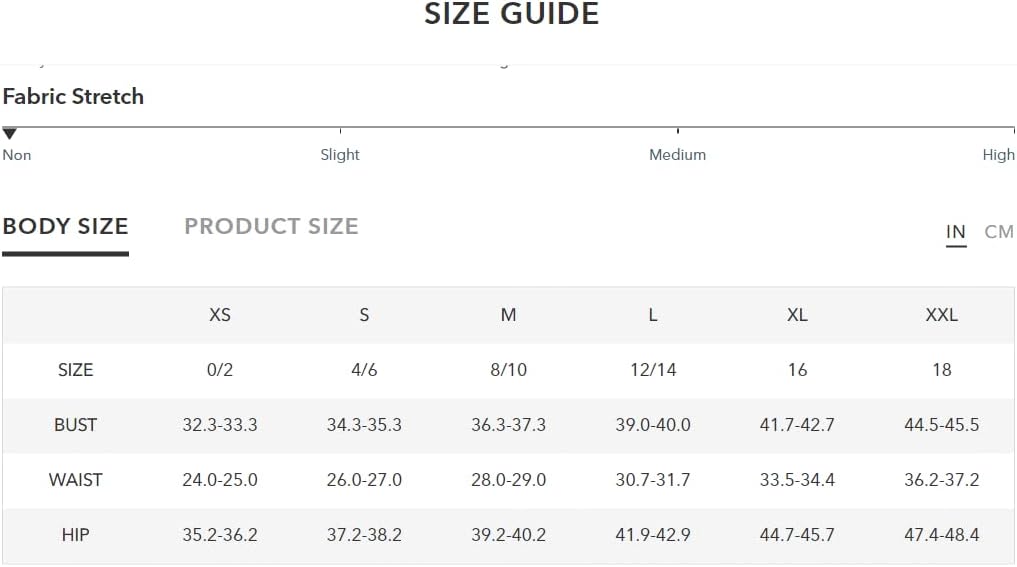Image resolution: width=1017 pixels, height=567 pixels.
Task: Toggle units to IN
Action: [x=956, y=232]
